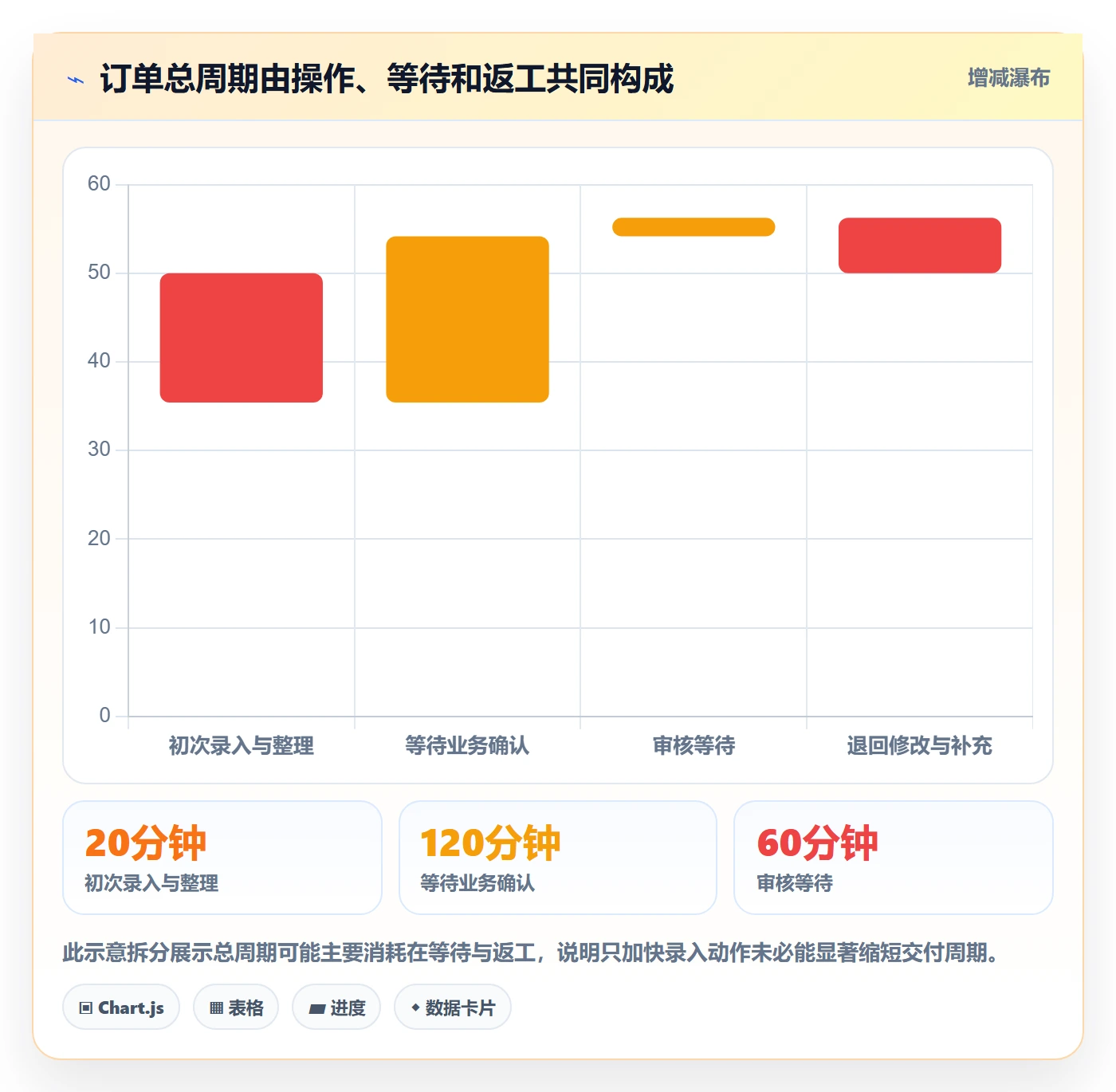Open the 60分钟 data card
Screen dimensions: 1116x1092
pos(894,858)
